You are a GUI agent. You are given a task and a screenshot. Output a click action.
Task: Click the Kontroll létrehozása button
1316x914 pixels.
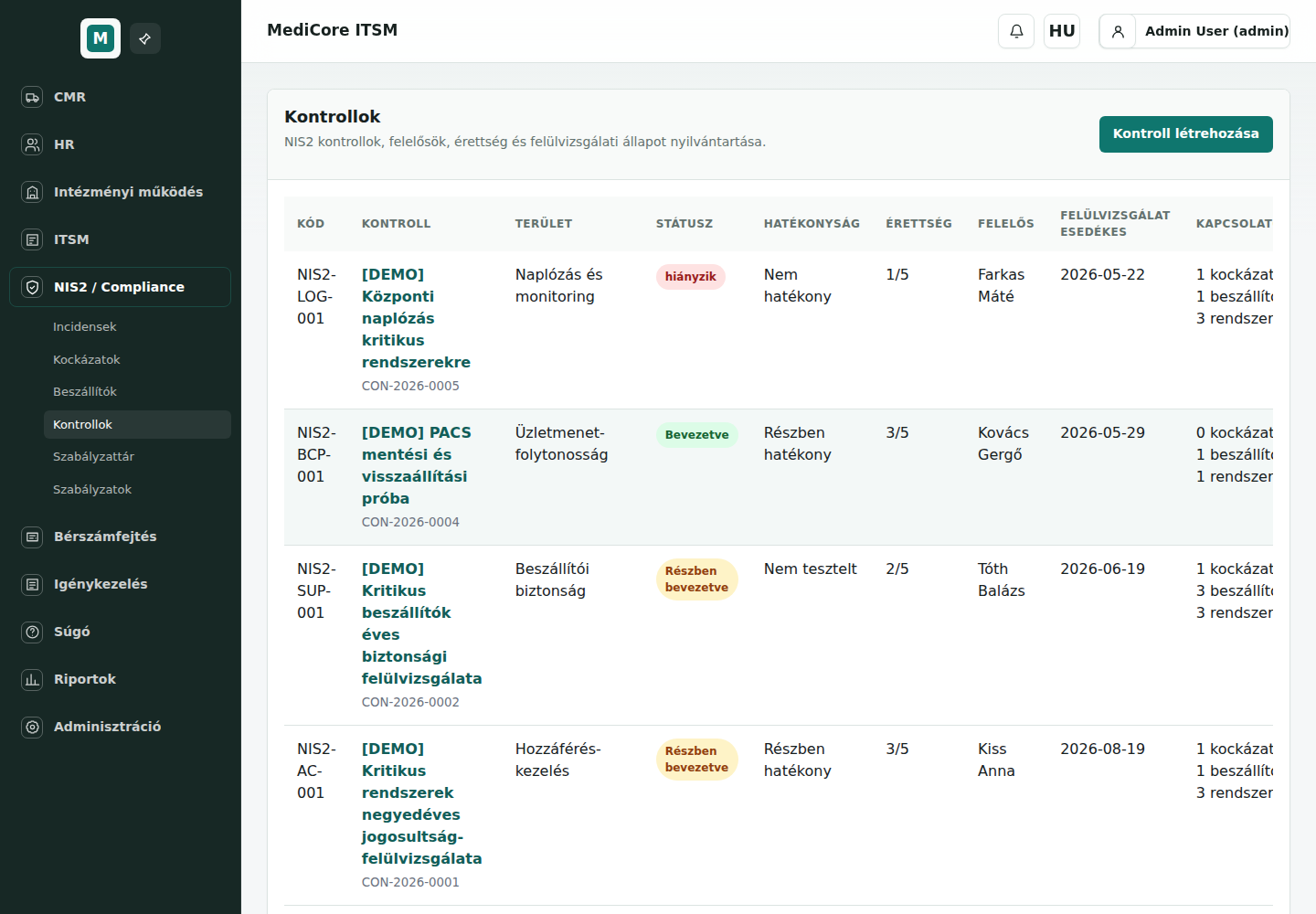click(x=1185, y=134)
